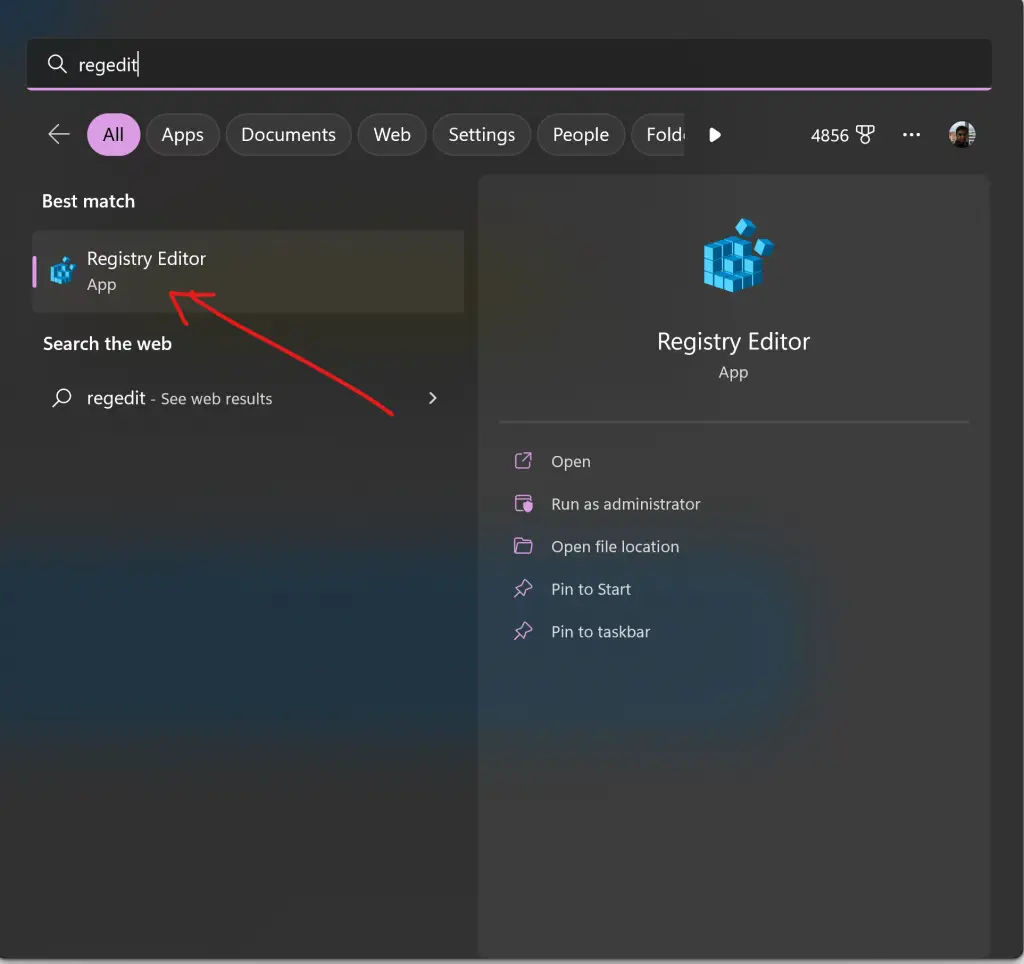Click the Open external-link icon
Screen dimensions: 1024x964
[523, 460]
